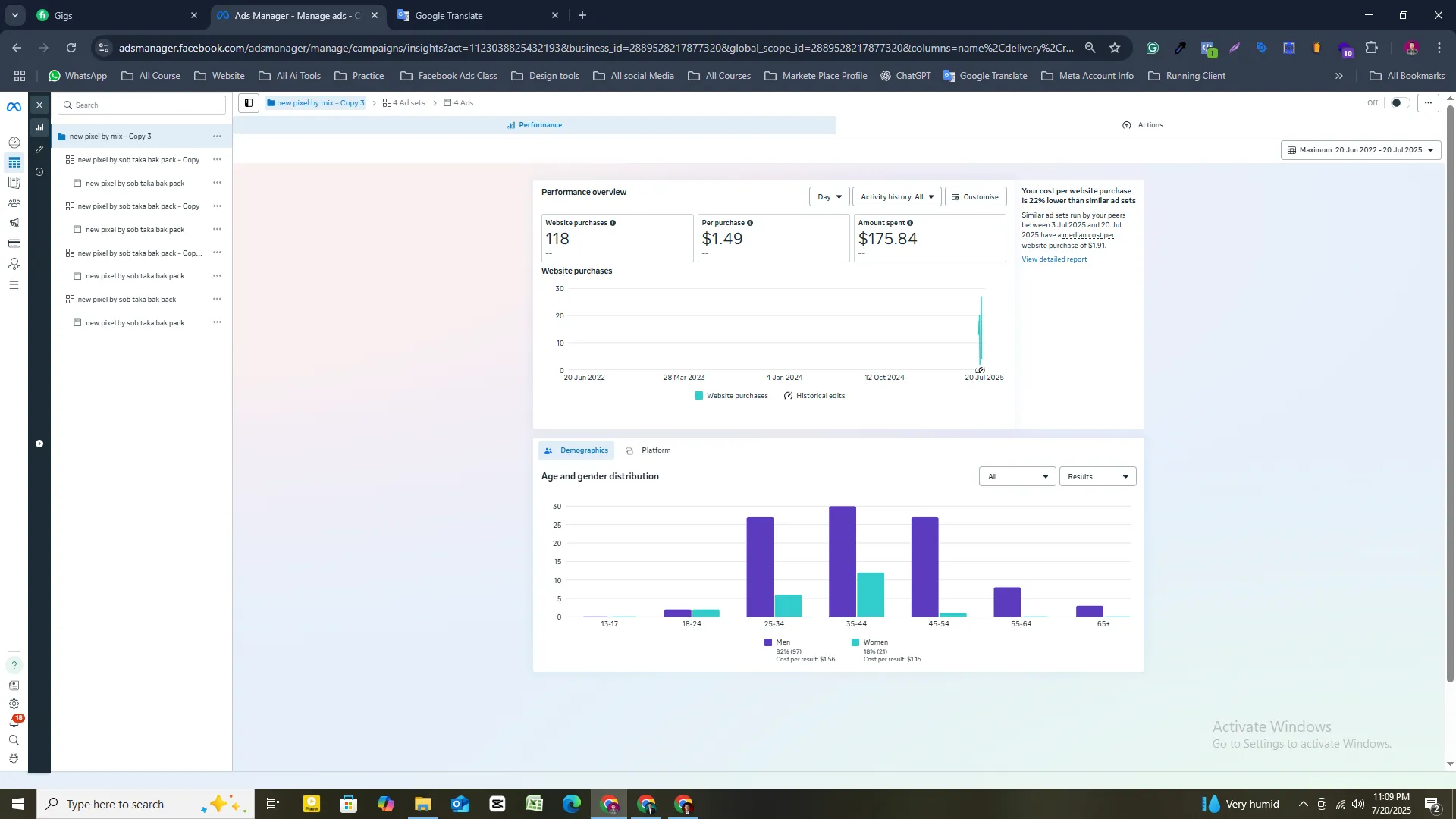Viewport: 1456px width, 819px height.
Task: Toggle Website purchases legend swatch
Action: [698, 396]
